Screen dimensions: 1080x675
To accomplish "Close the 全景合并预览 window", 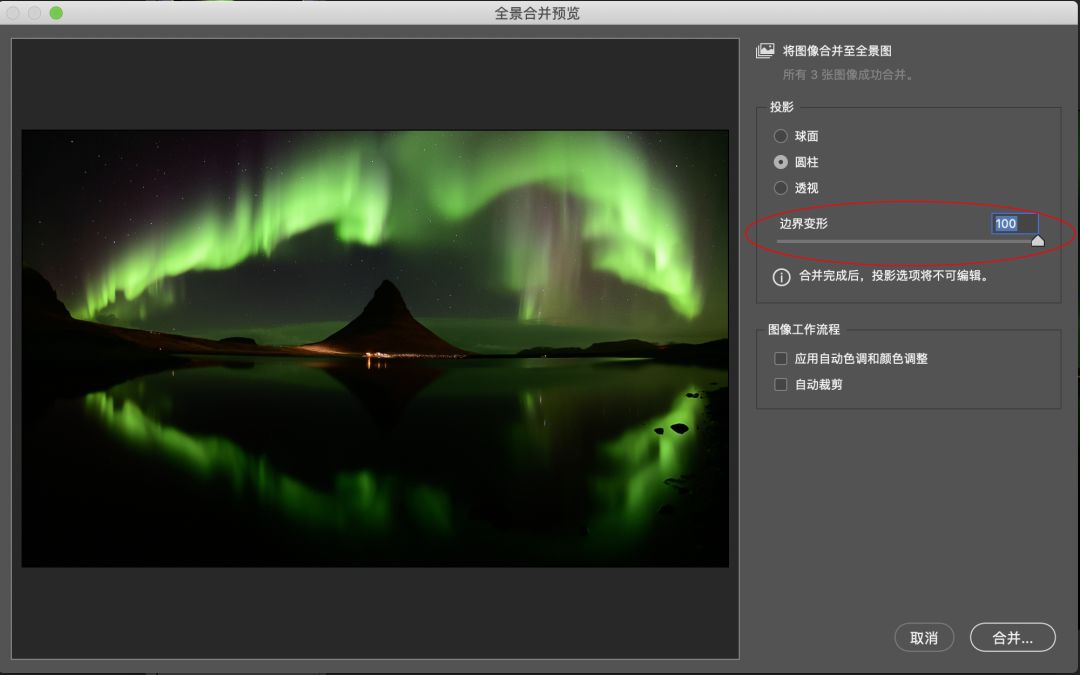I will point(15,13).
